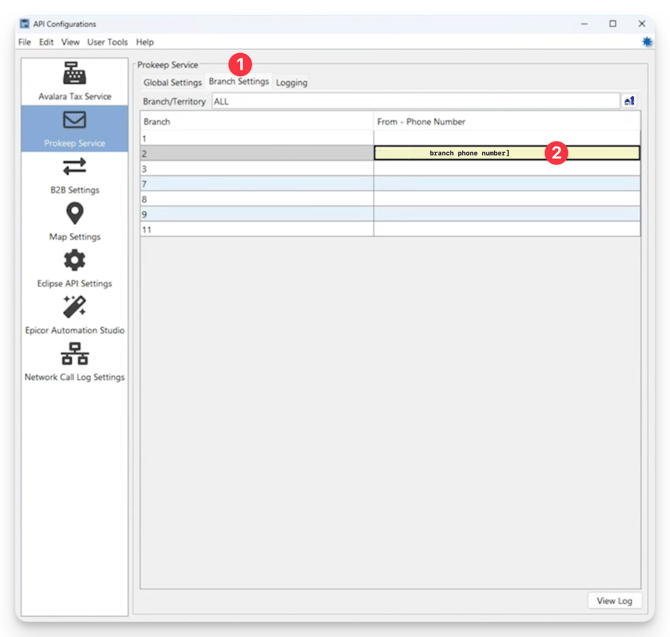Open Network Call Log Settings icon
Image resolution: width=670 pixels, height=637 pixels.
click(x=74, y=354)
